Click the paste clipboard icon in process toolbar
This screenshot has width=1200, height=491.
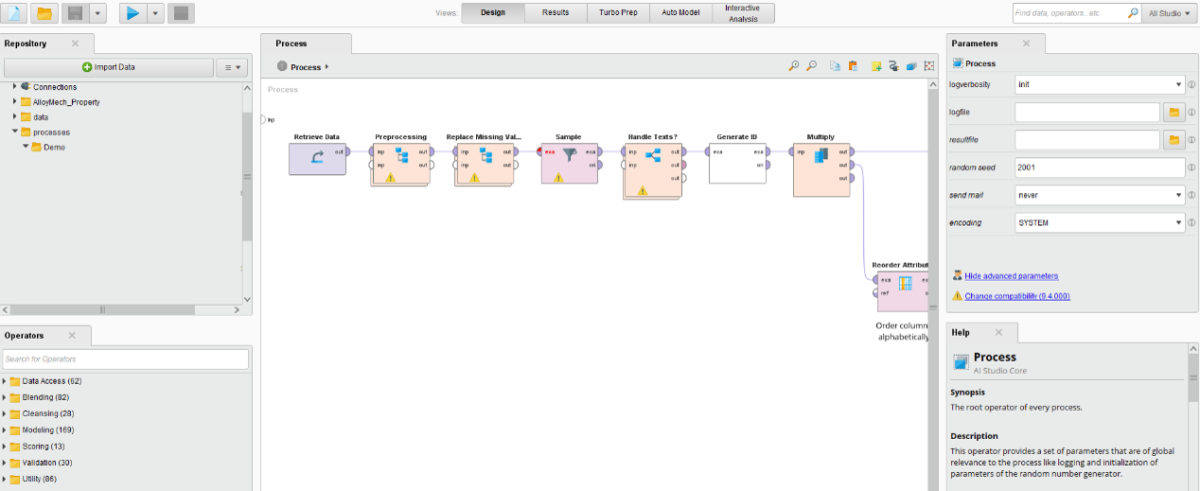pyautogui.click(x=852, y=67)
